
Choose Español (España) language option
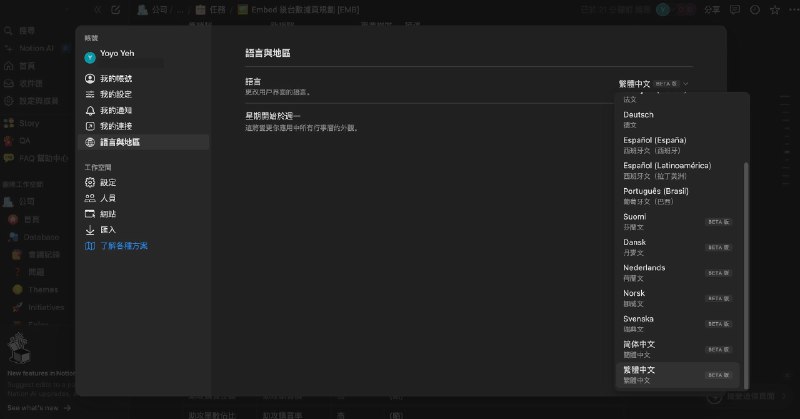click(678, 145)
